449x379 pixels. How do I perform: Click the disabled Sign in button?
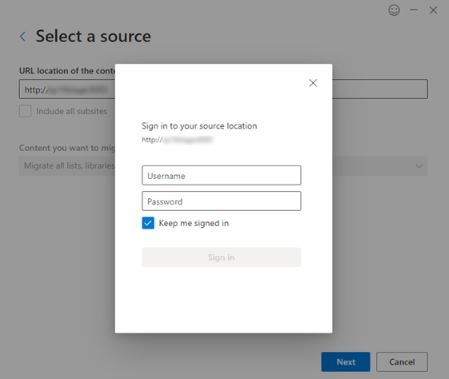pyautogui.click(x=221, y=257)
